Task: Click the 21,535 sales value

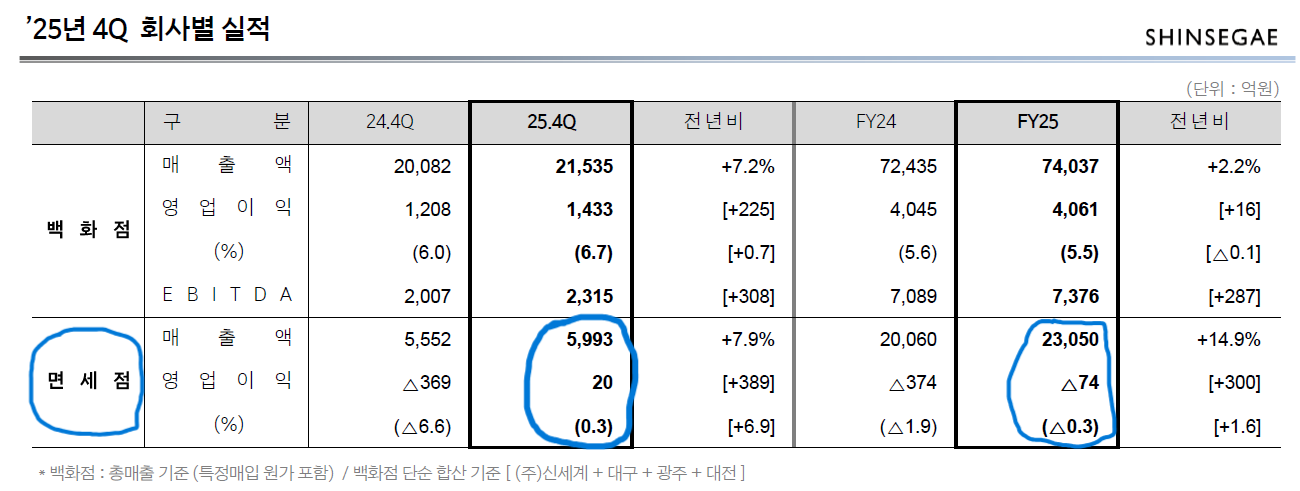Action: coord(583,166)
